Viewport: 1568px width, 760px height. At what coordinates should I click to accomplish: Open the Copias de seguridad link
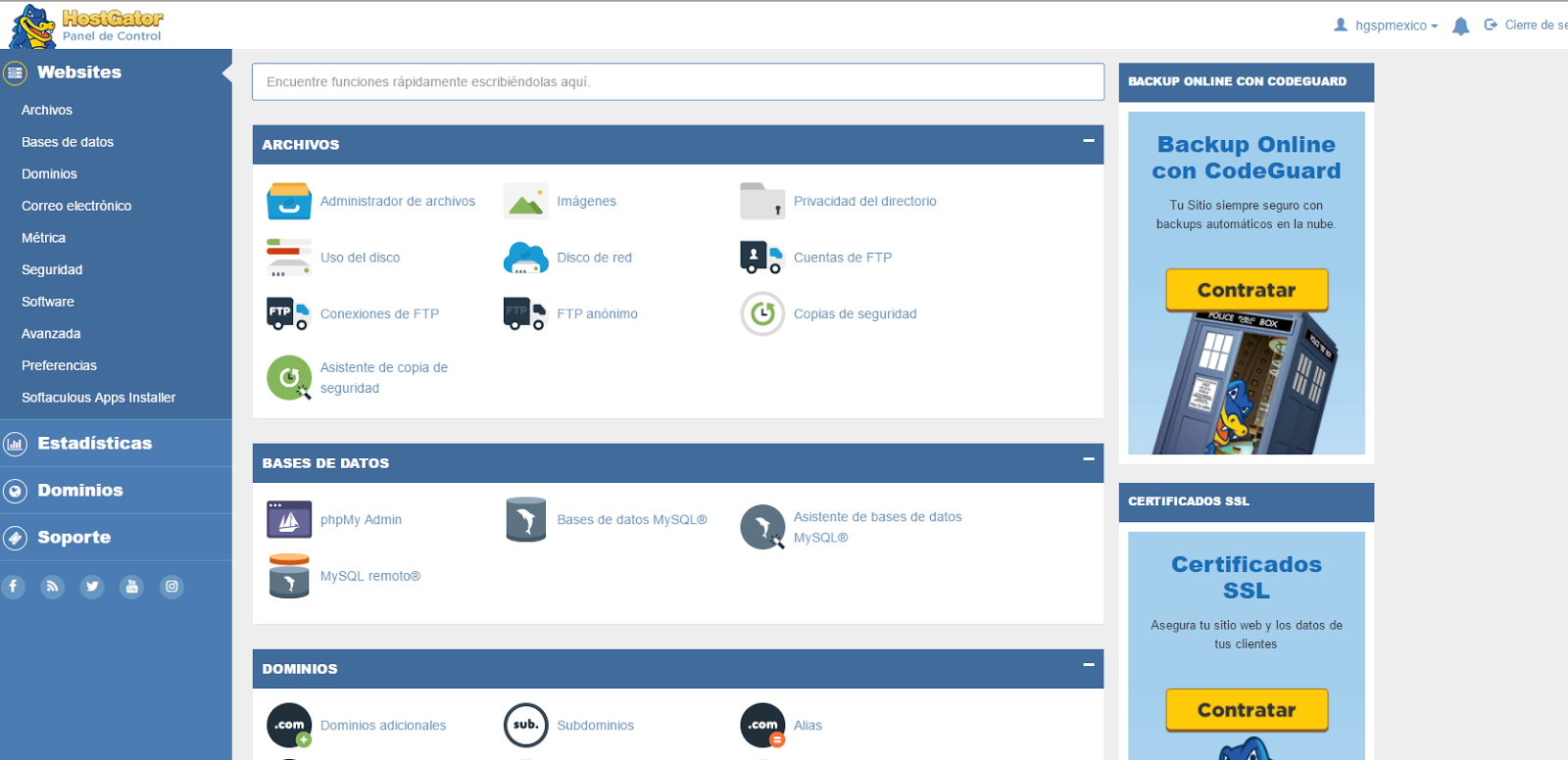click(856, 314)
